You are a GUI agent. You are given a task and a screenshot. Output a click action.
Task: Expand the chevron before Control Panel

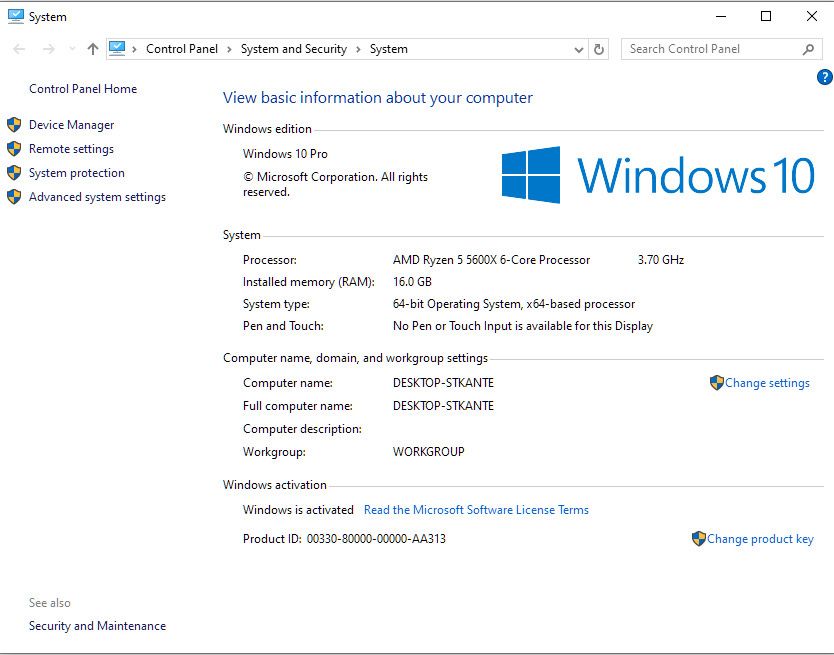pyautogui.click(x=135, y=49)
